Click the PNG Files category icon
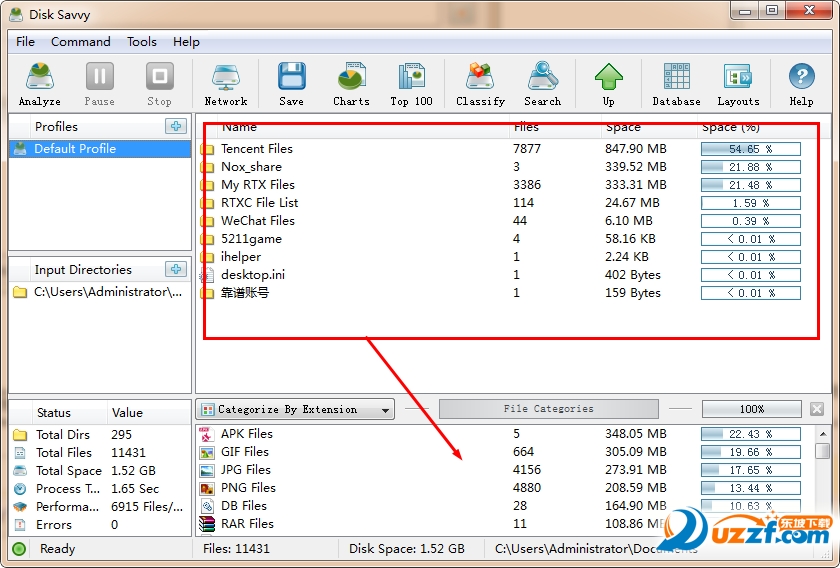The image size is (840, 568). point(207,488)
